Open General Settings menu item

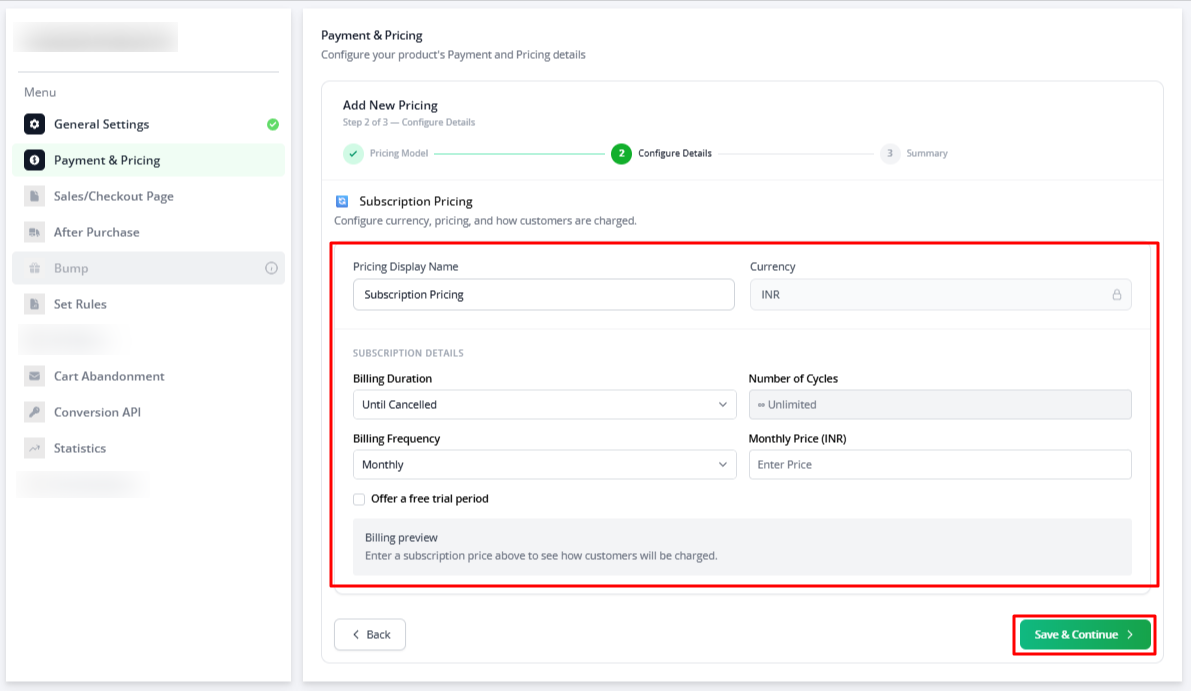pos(149,124)
